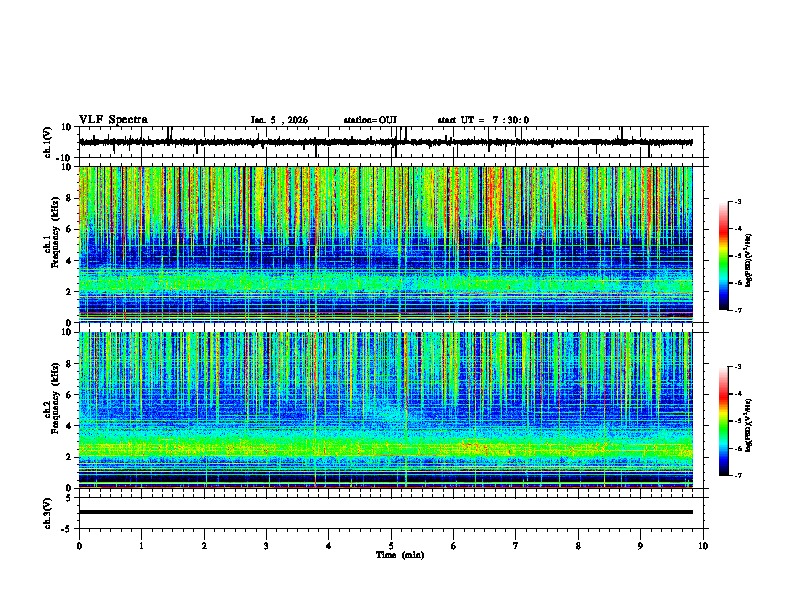Click the "VLF Spectra" plot title

(x=113, y=120)
